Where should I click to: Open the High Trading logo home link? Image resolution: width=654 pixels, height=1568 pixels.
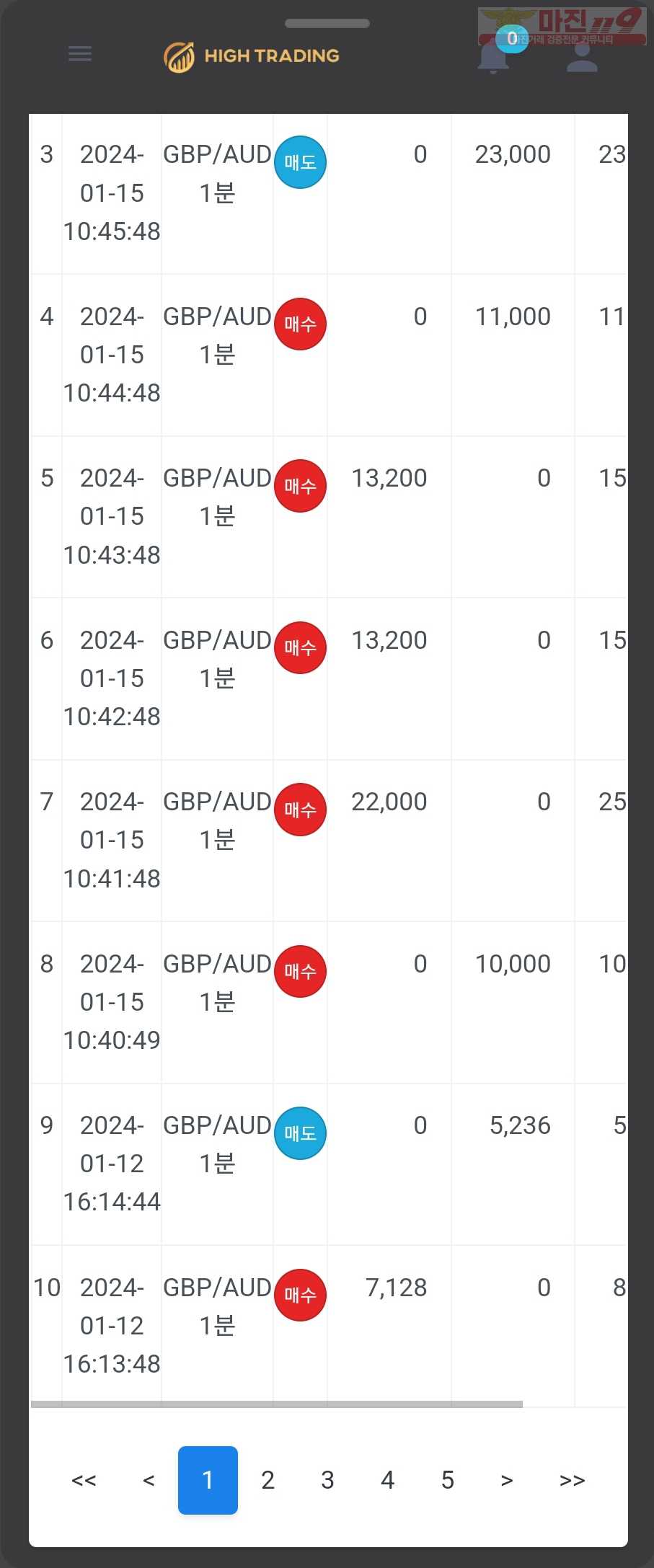pos(252,56)
